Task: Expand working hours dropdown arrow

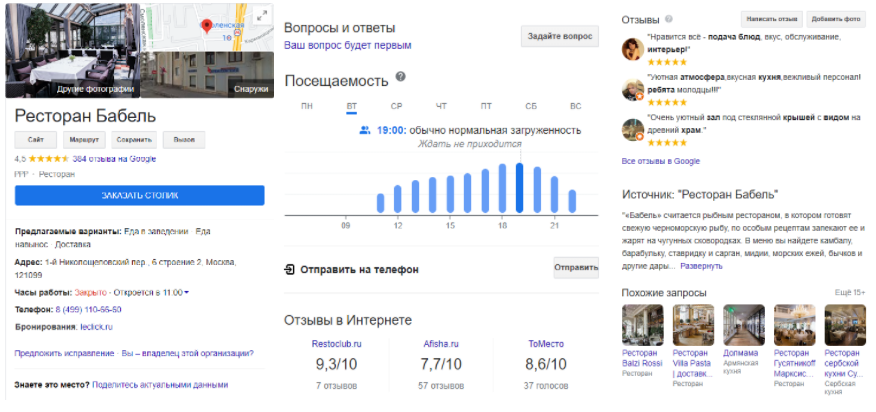Action: tap(186, 293)
